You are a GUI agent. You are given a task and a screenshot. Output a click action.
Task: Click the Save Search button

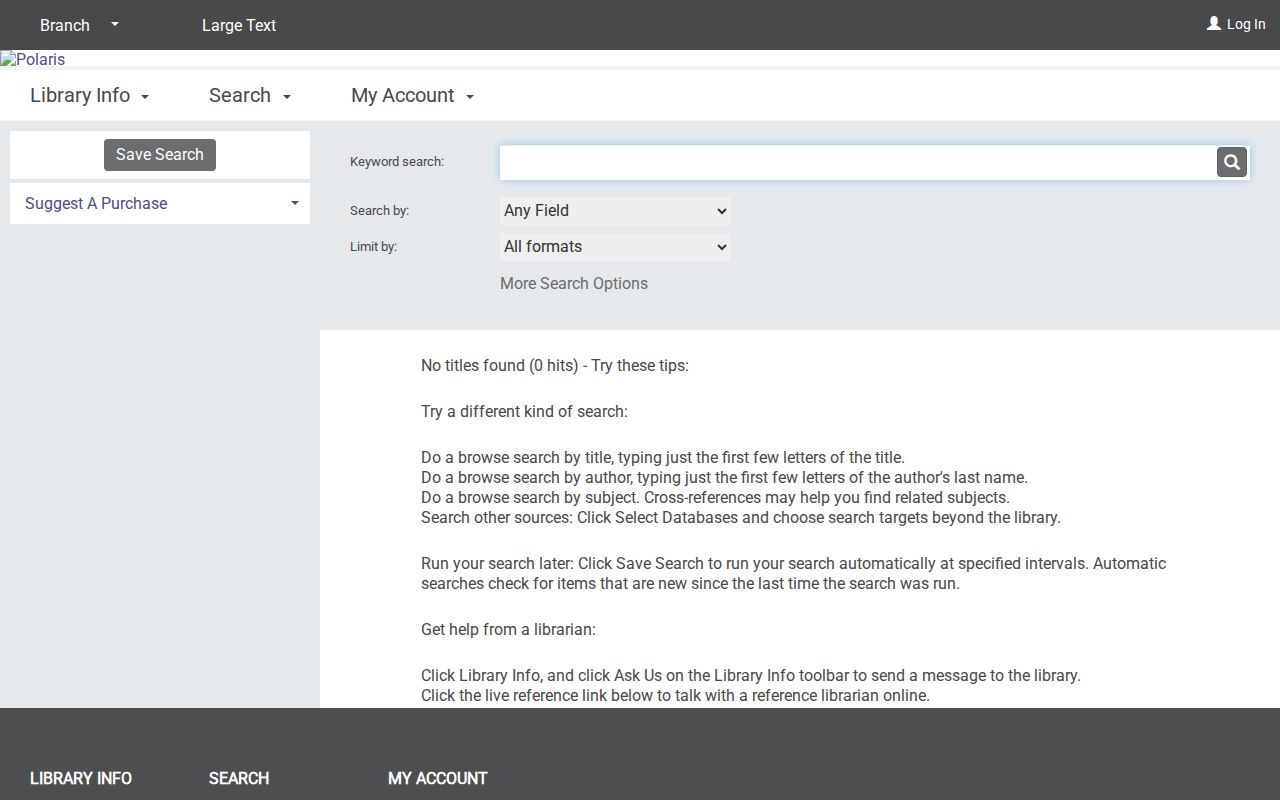[x=160, y=155]
